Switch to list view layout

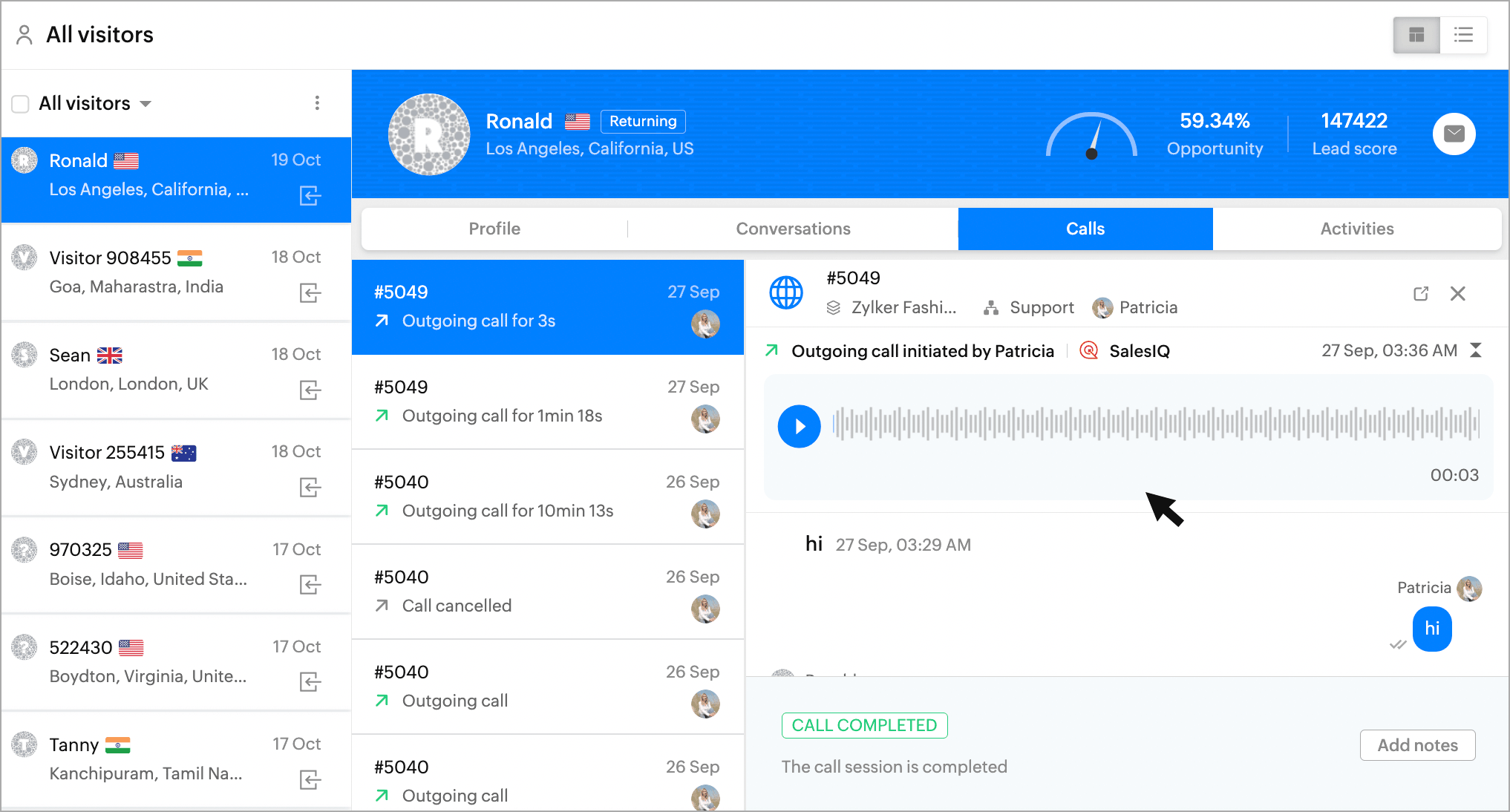(x=1462, y=35)
